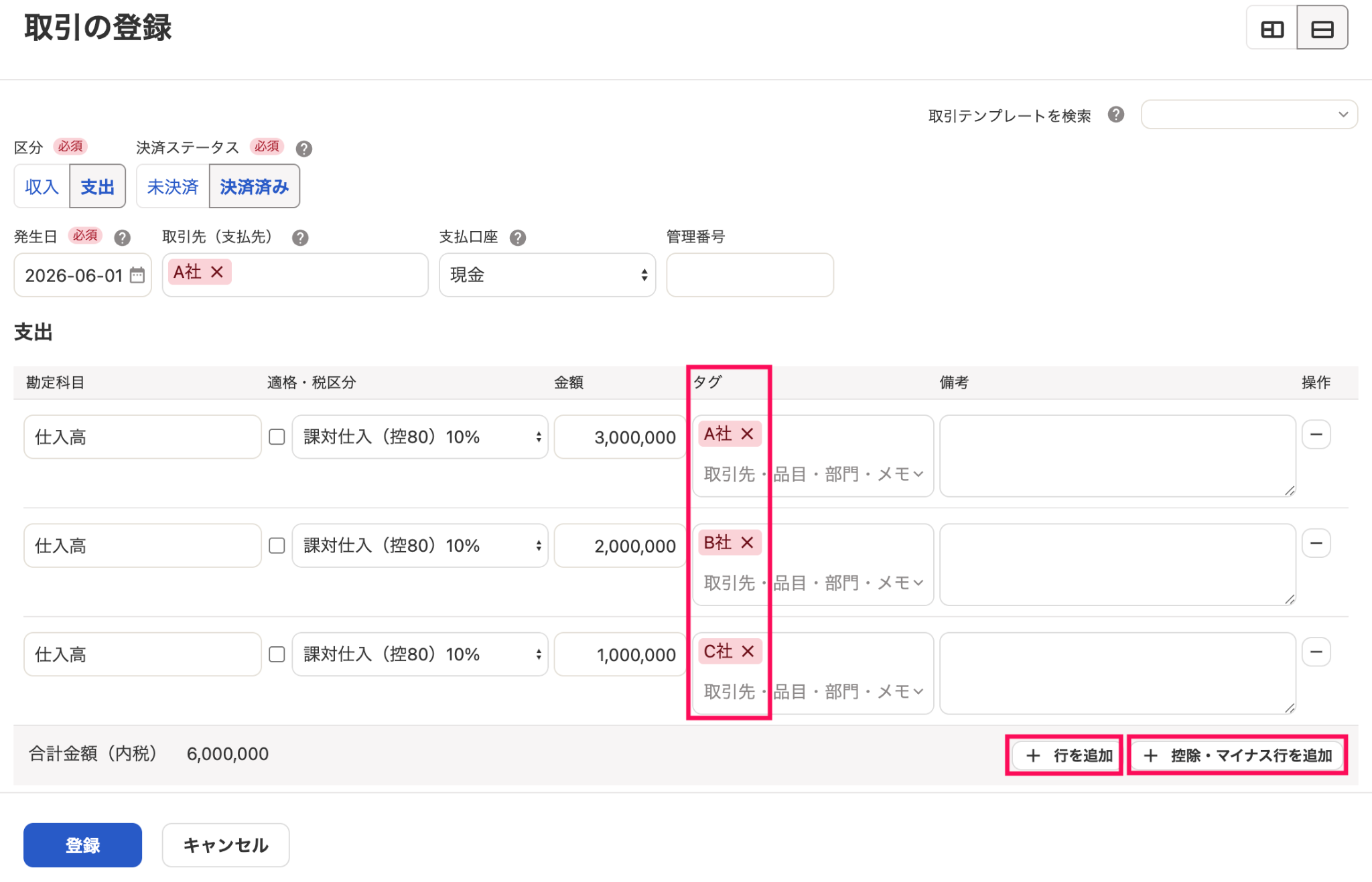Focus the 備考 textarea in the C社 row
This screenshot has width=1372, height=882.
click(x=1117, y=672)
